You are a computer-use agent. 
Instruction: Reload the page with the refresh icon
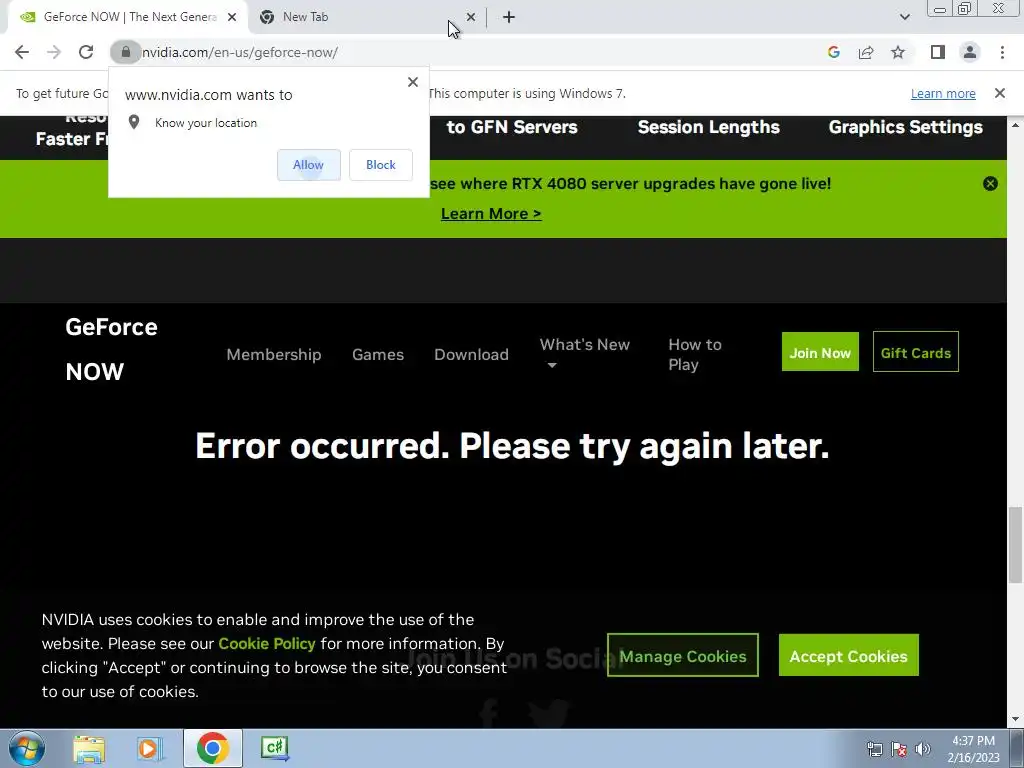click(86, 52)
